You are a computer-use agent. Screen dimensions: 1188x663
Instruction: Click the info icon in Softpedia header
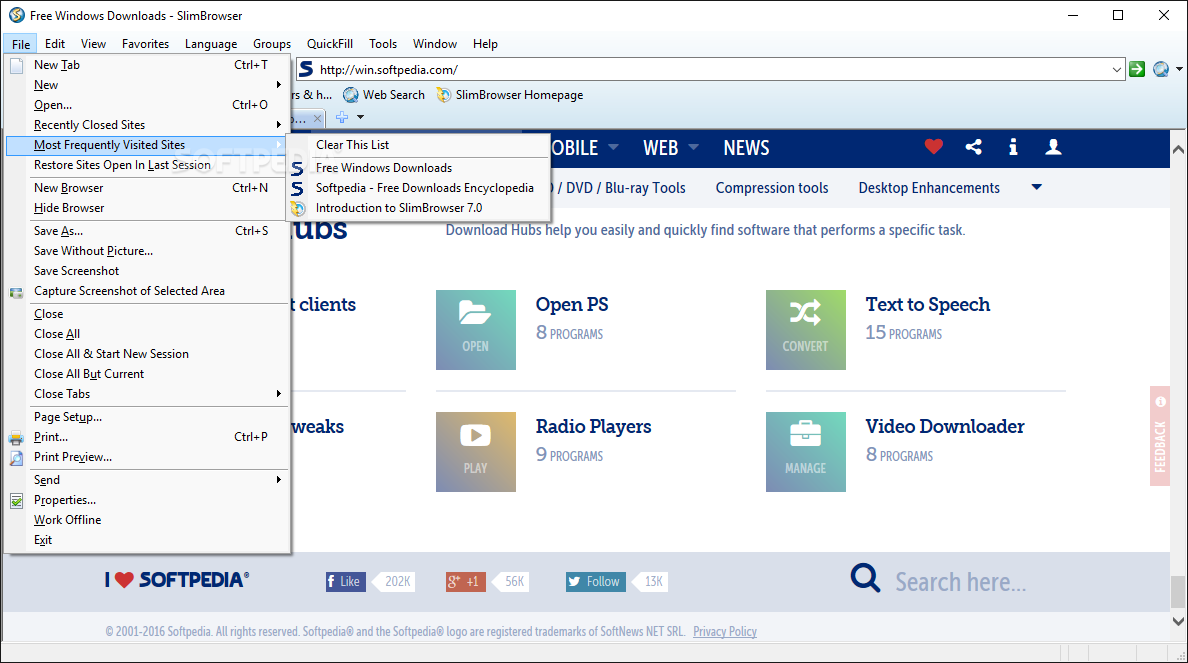point(1013,147)
